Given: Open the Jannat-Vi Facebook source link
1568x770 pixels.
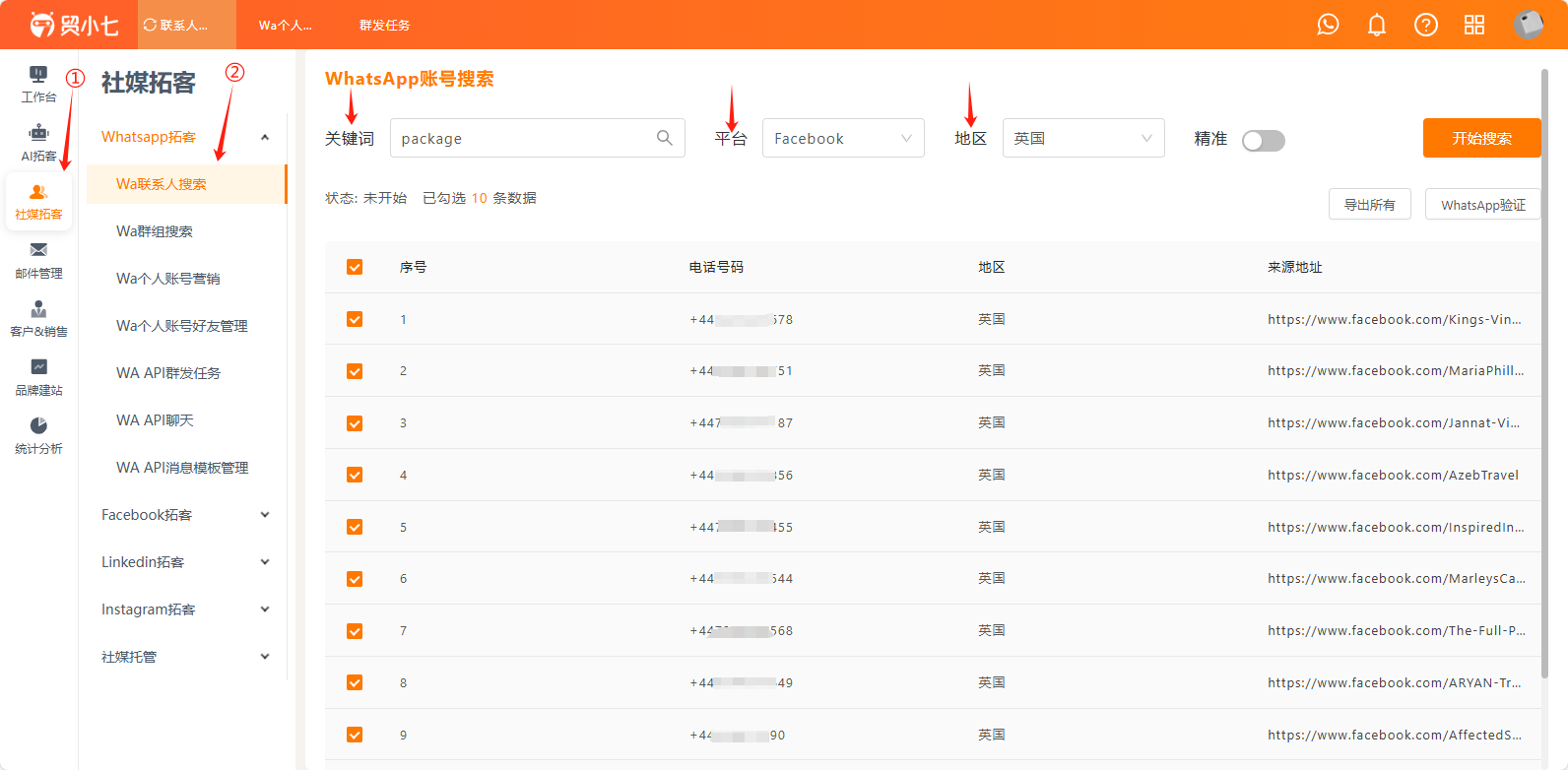Looking at the screenshot, I should (x=1394, y=423).
